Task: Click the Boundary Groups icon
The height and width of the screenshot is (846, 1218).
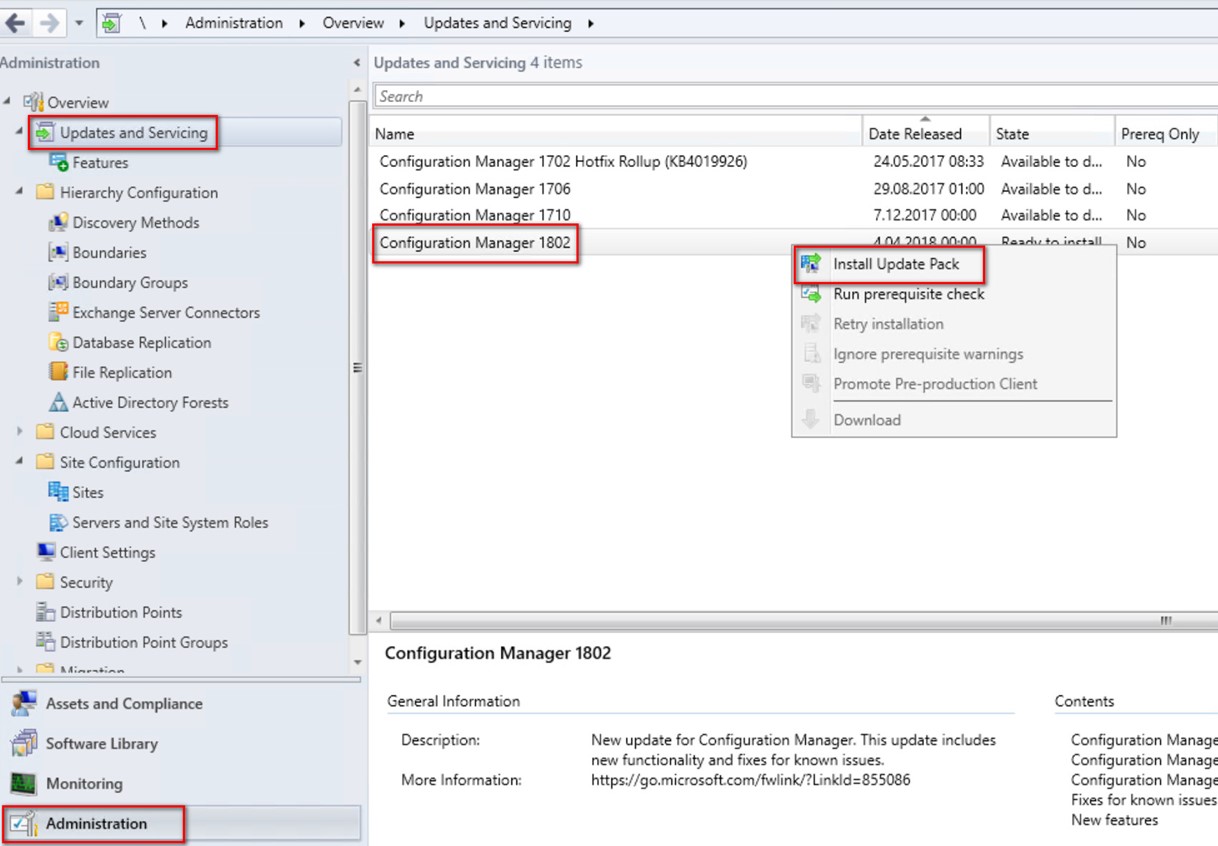Action: [58, 282]
